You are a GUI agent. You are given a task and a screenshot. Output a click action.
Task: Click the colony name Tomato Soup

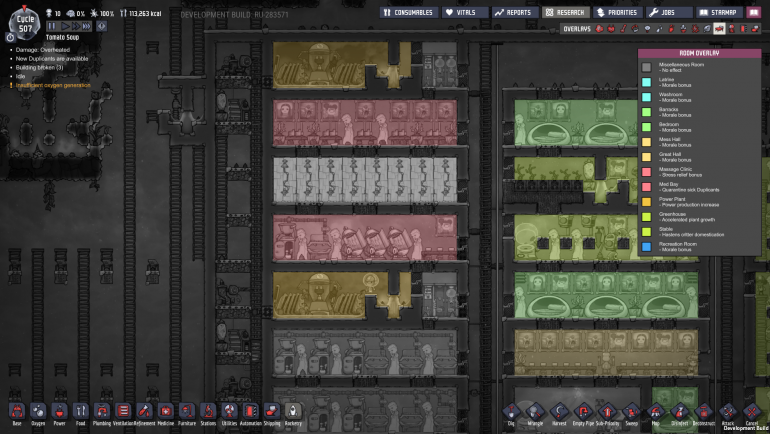tap(62, 37)
